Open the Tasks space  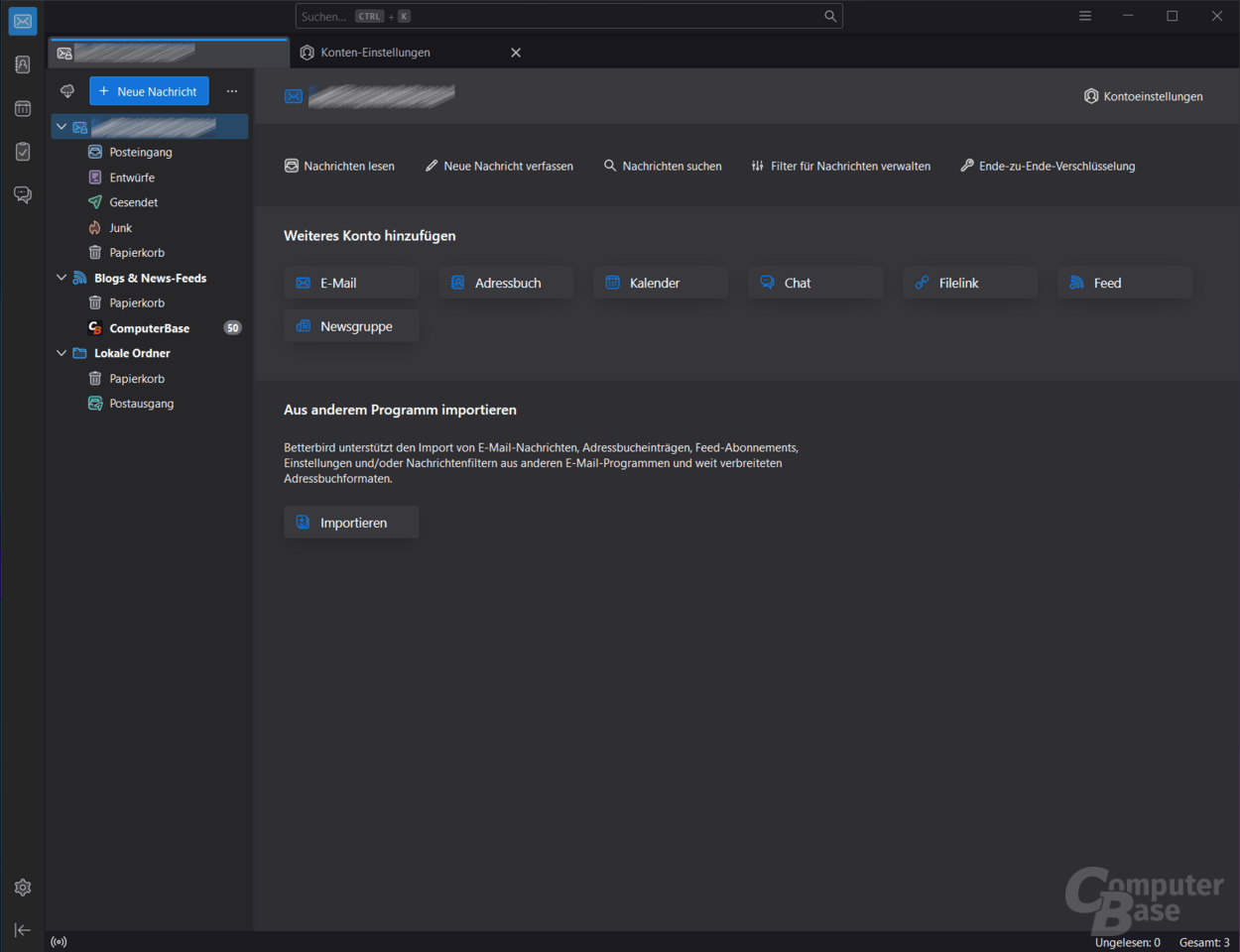tap(22, 151)
